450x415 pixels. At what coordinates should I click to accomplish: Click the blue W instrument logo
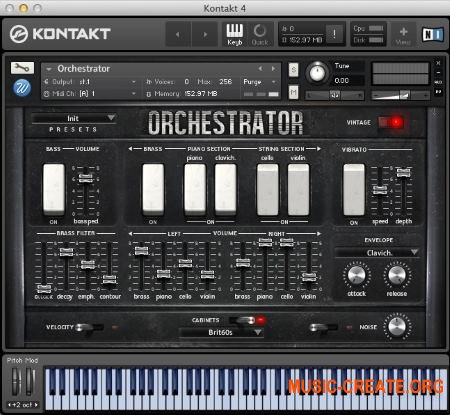coord(22,88)
